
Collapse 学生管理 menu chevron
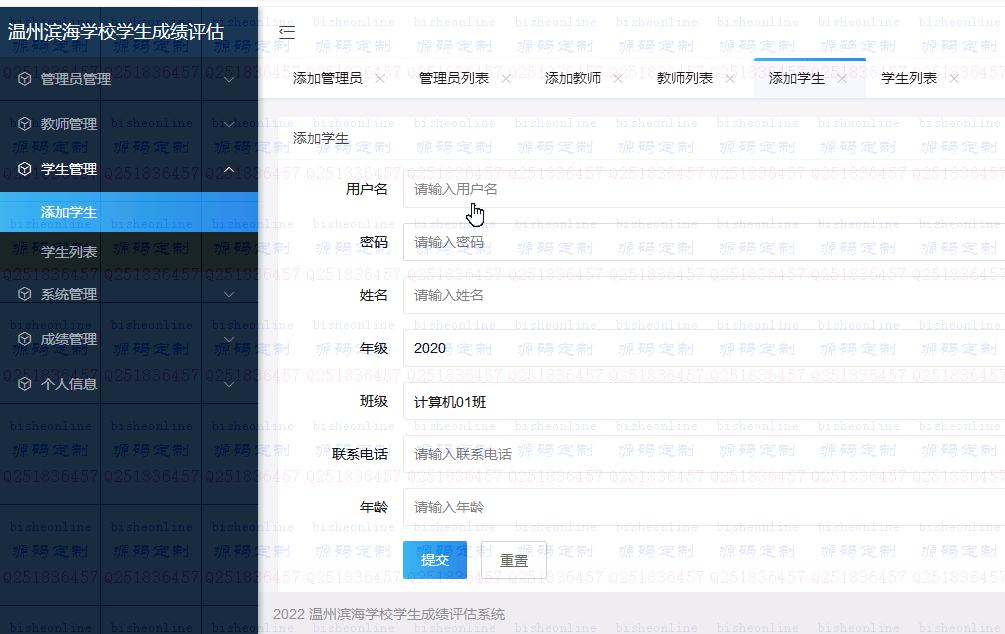pos(229,170)
